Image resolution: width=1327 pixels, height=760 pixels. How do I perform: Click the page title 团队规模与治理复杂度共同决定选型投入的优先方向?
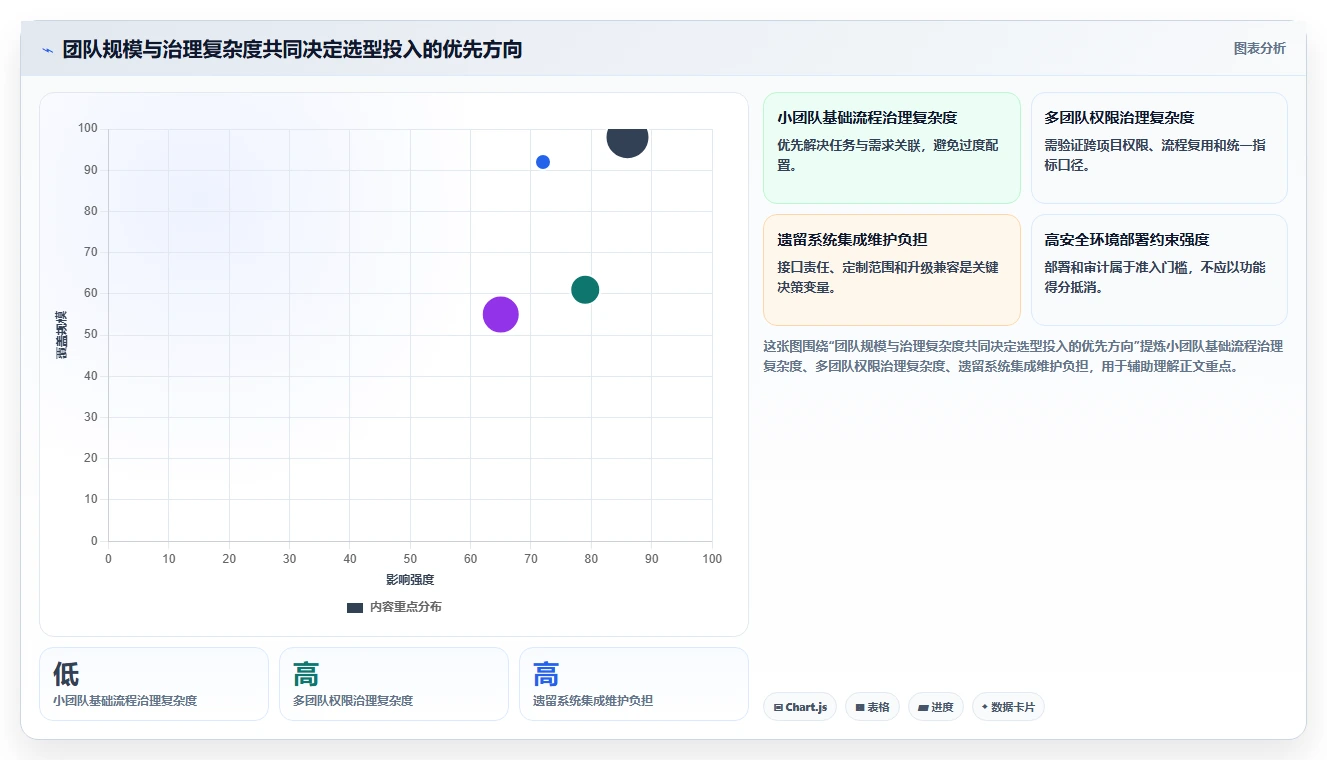point(292,49)
